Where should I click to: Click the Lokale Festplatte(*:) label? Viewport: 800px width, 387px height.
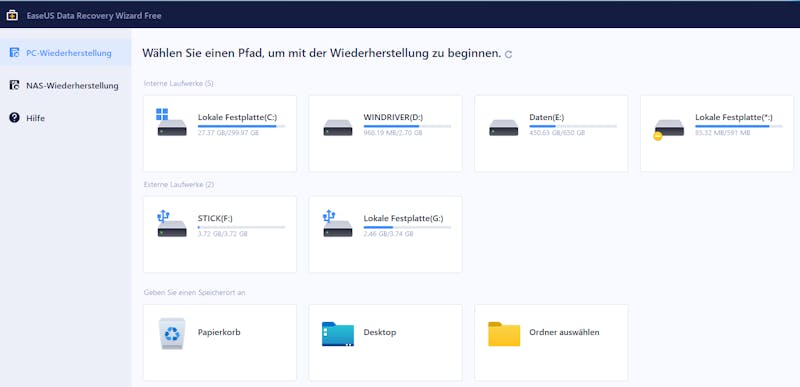[x=734, y=117]
